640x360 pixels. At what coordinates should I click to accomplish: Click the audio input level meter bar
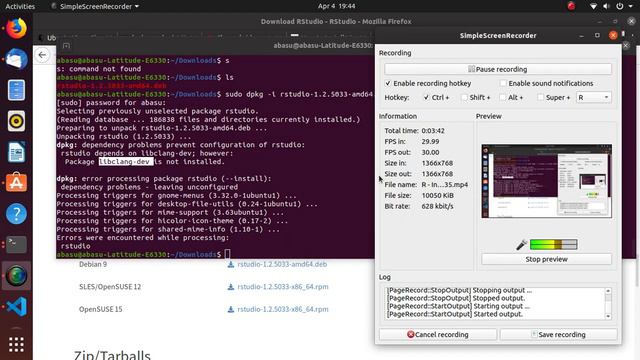[x=553, y=244]
